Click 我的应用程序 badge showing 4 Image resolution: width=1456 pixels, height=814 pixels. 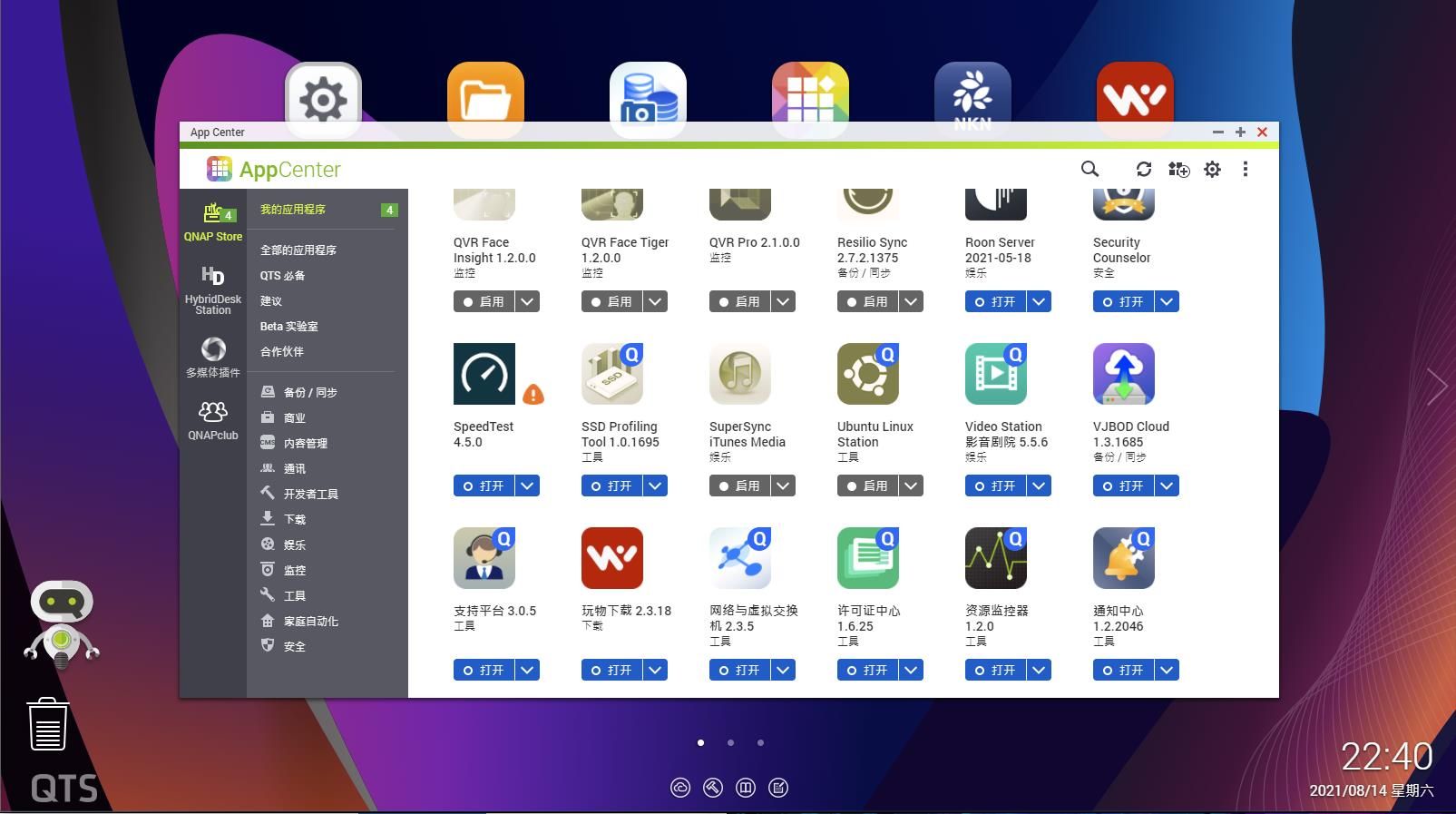(389, 210)
